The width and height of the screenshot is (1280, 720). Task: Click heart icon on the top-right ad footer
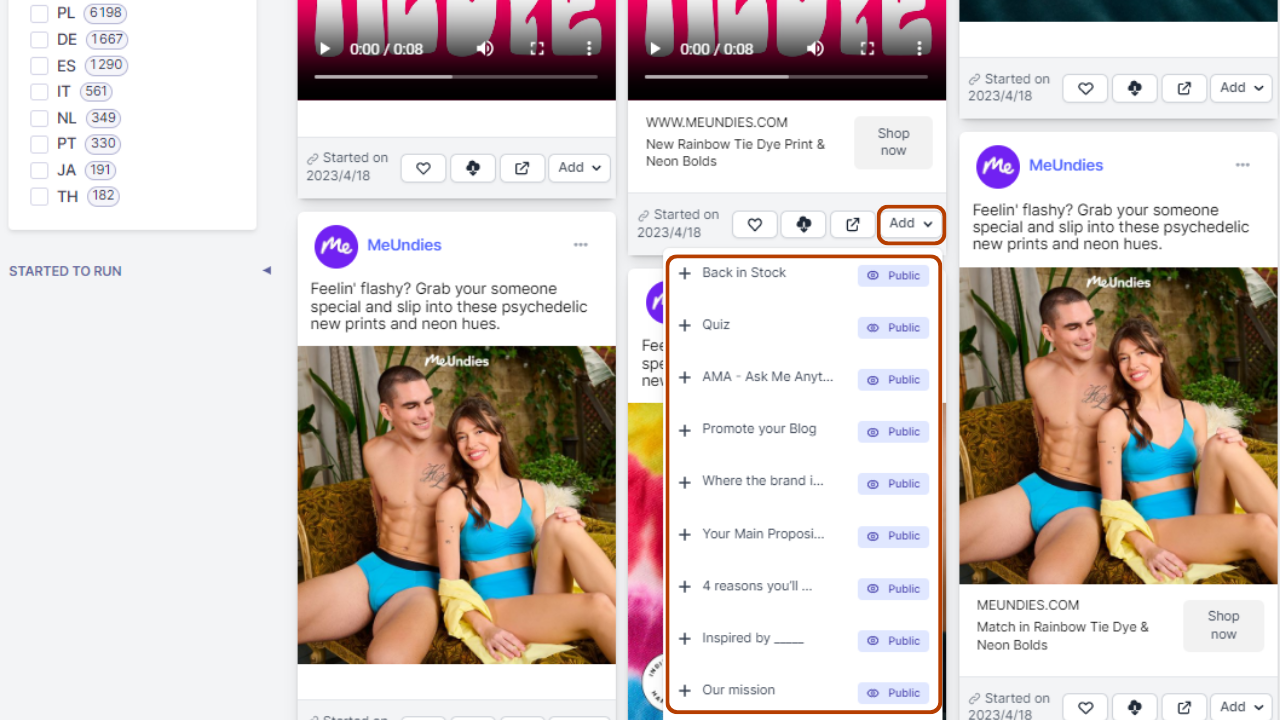[1085, 88]
